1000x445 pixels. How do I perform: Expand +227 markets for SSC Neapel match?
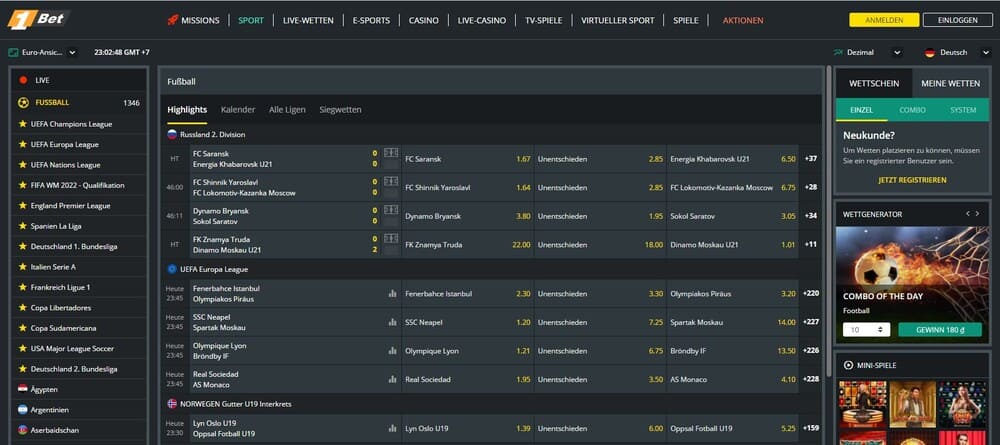(811, 322)
